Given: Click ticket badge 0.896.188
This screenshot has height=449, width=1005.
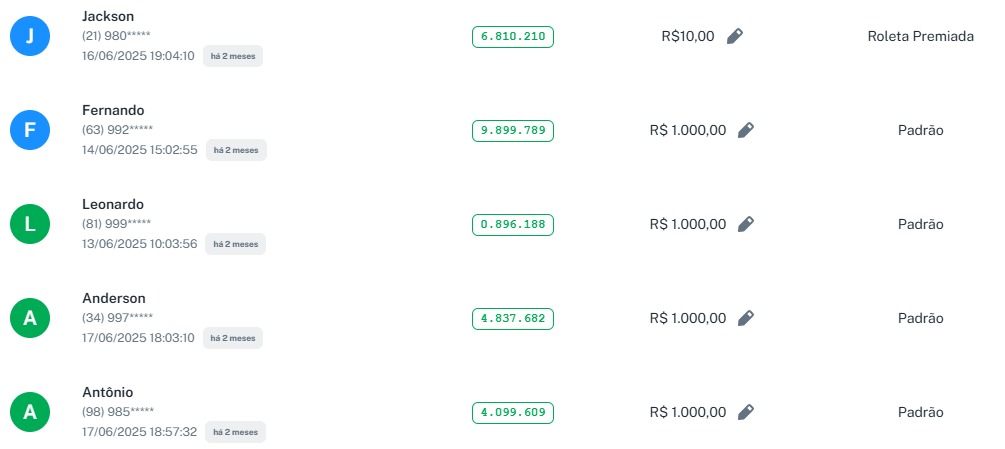Looking at the screenshot, I should coord(513,224).
